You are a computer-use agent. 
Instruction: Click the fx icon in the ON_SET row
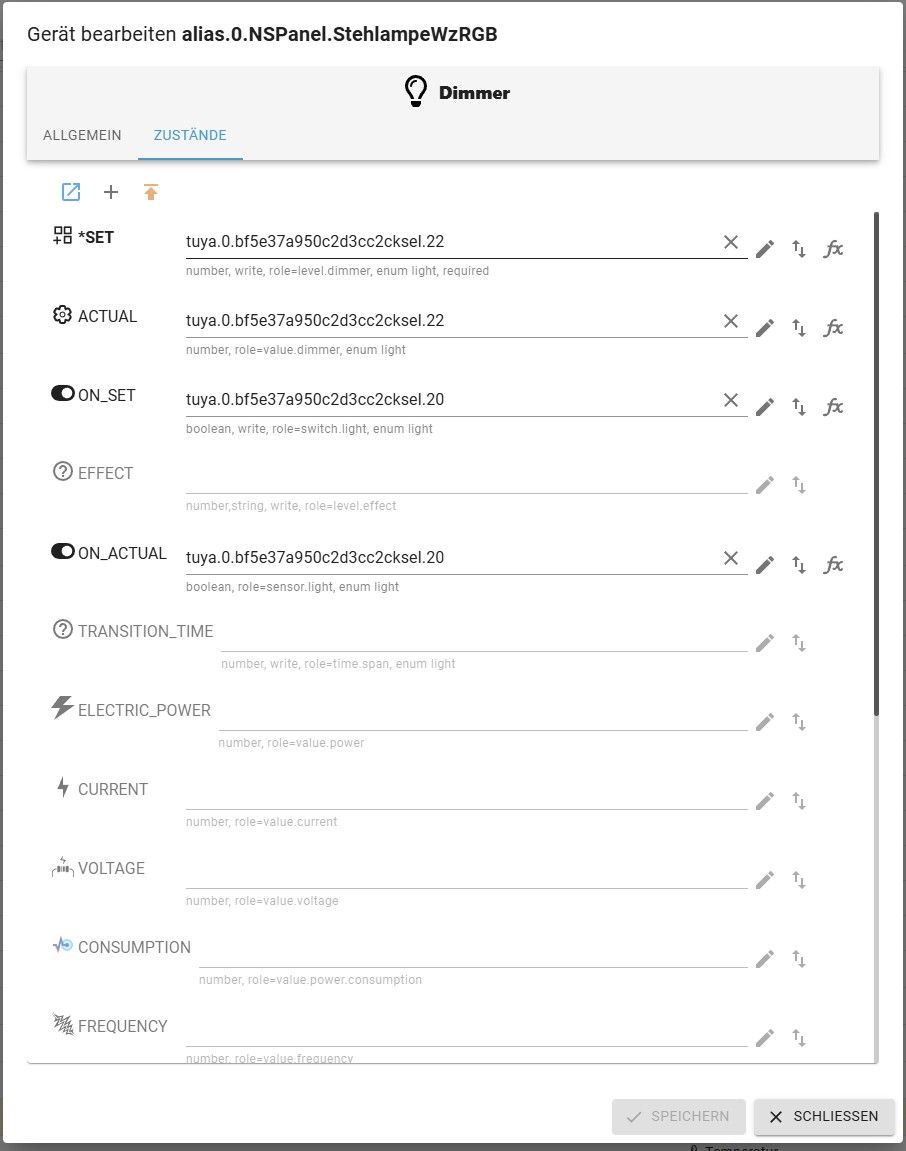click(833, 407)
